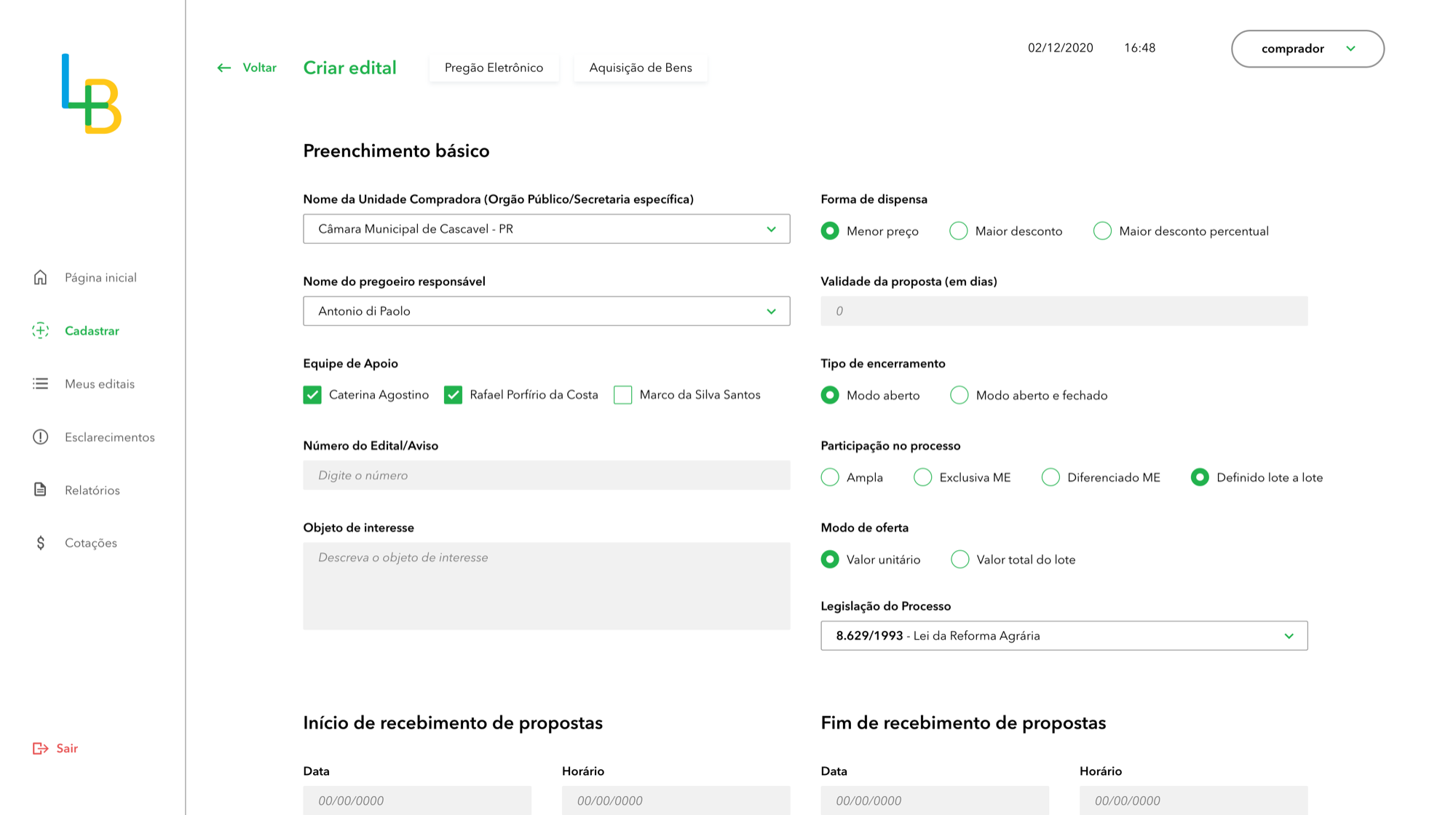This screenshot has width=1456, height=815.
Task: Choose Diferenciado ME option
Action: [x=1051, y=477]
